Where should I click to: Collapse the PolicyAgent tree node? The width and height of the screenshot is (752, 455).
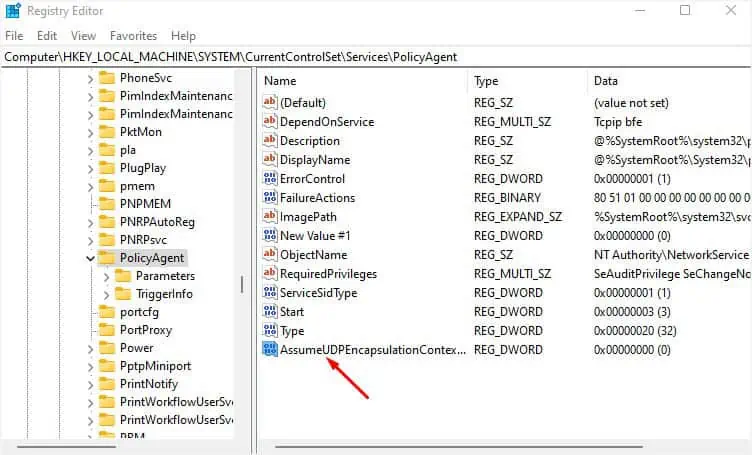[x=91, y=258]
